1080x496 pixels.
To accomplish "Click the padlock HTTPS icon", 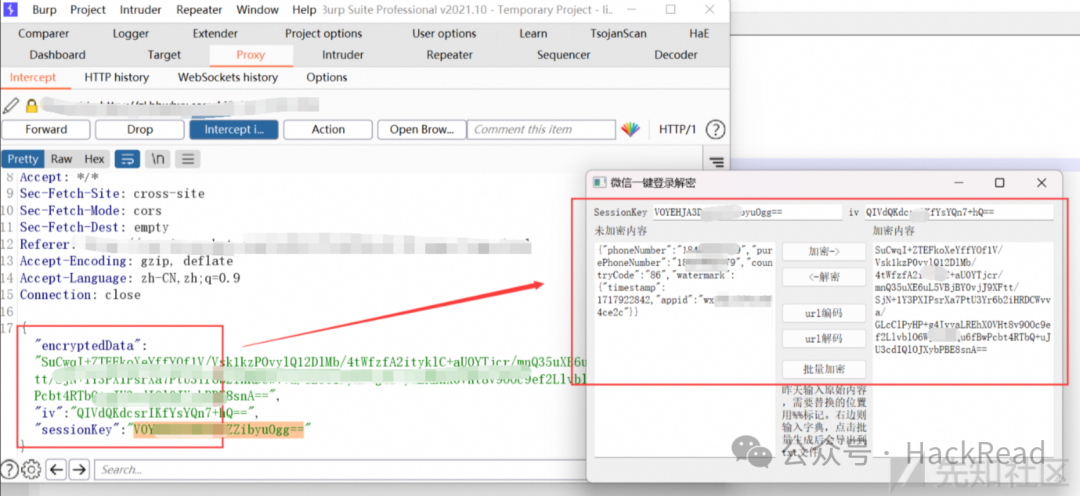I will point(31,106).
